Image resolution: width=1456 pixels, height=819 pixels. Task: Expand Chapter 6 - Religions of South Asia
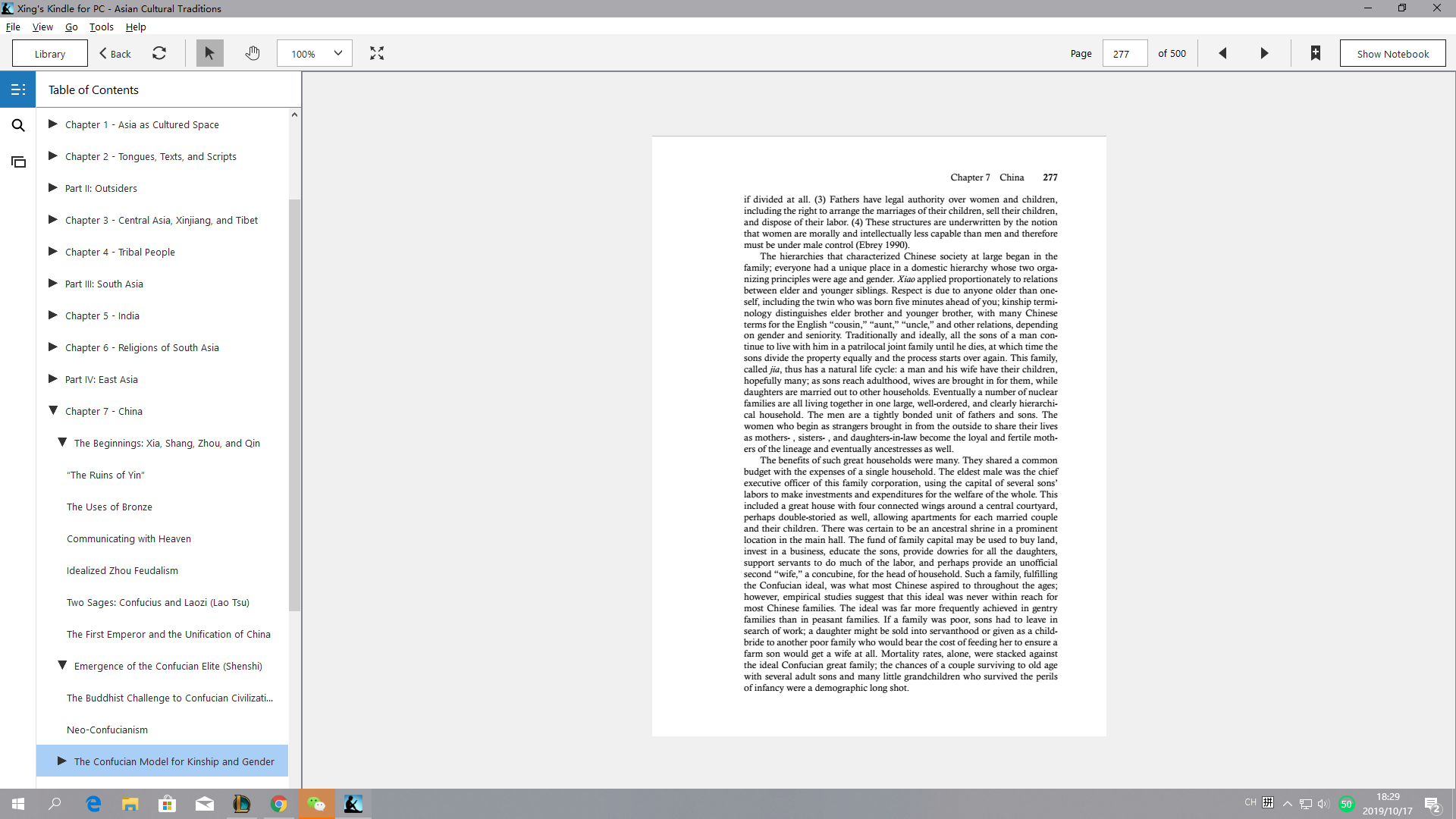tap(53, 347)
